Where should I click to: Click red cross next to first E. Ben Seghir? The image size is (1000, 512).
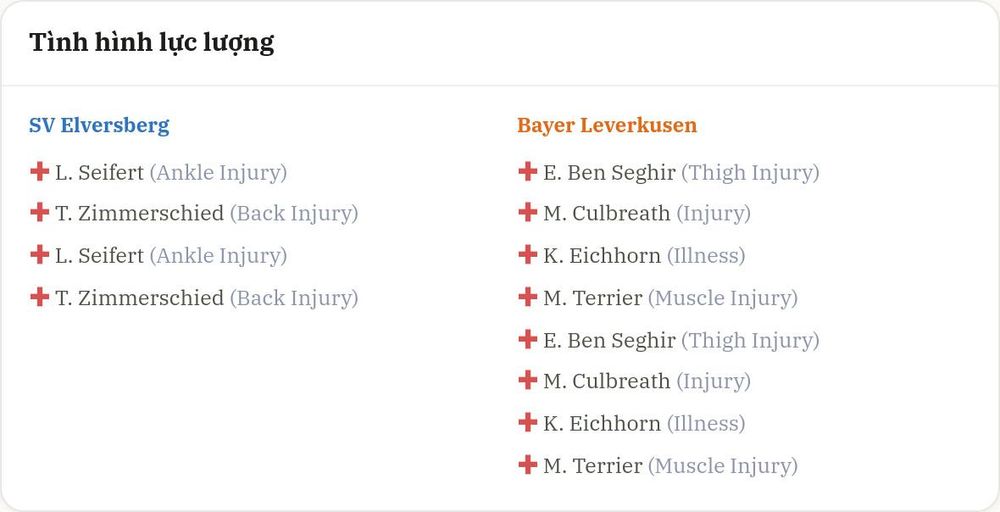(x=527, y=171)
